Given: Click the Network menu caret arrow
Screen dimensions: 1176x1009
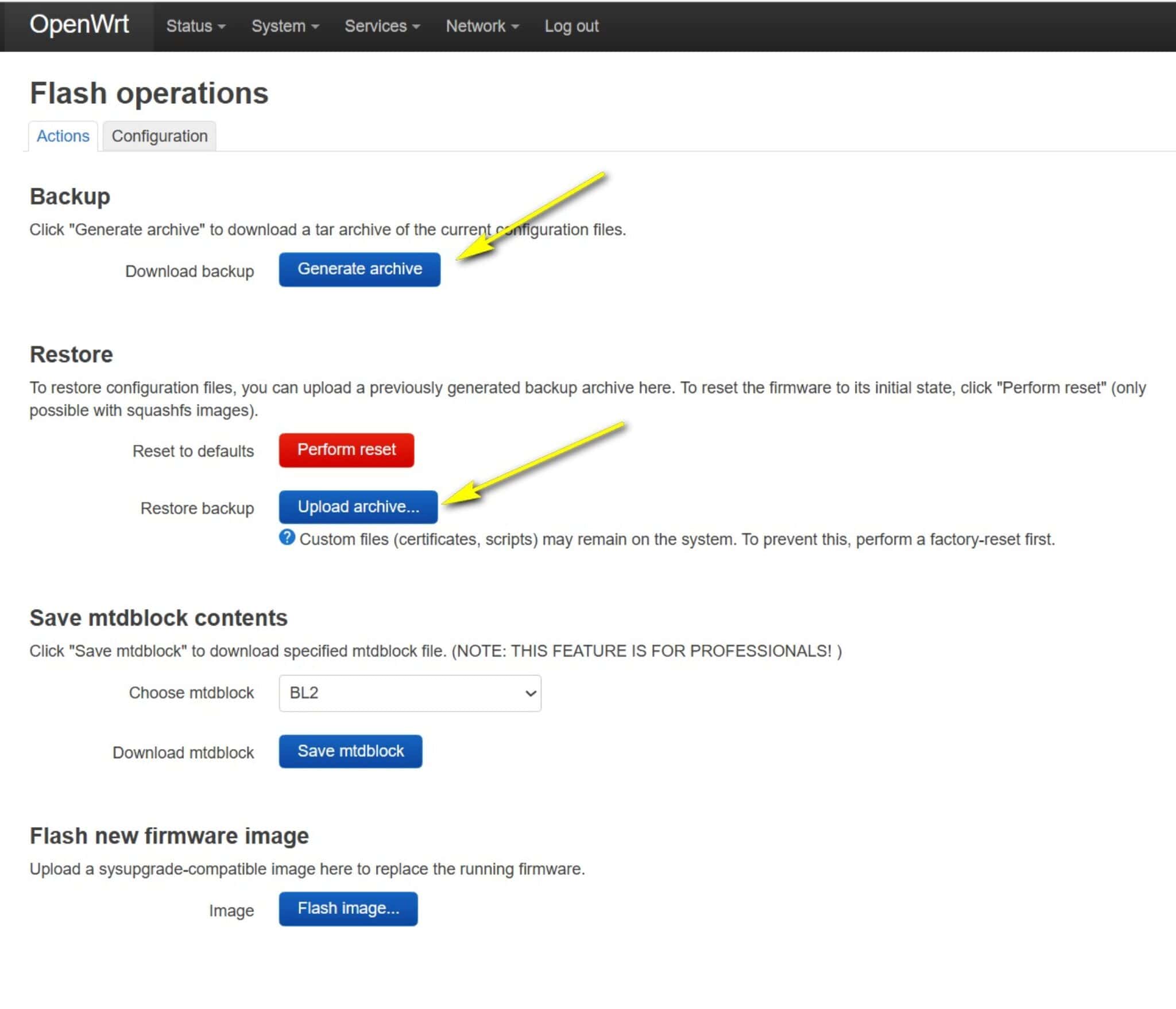Looking at the screenshot, I should 515,27.
